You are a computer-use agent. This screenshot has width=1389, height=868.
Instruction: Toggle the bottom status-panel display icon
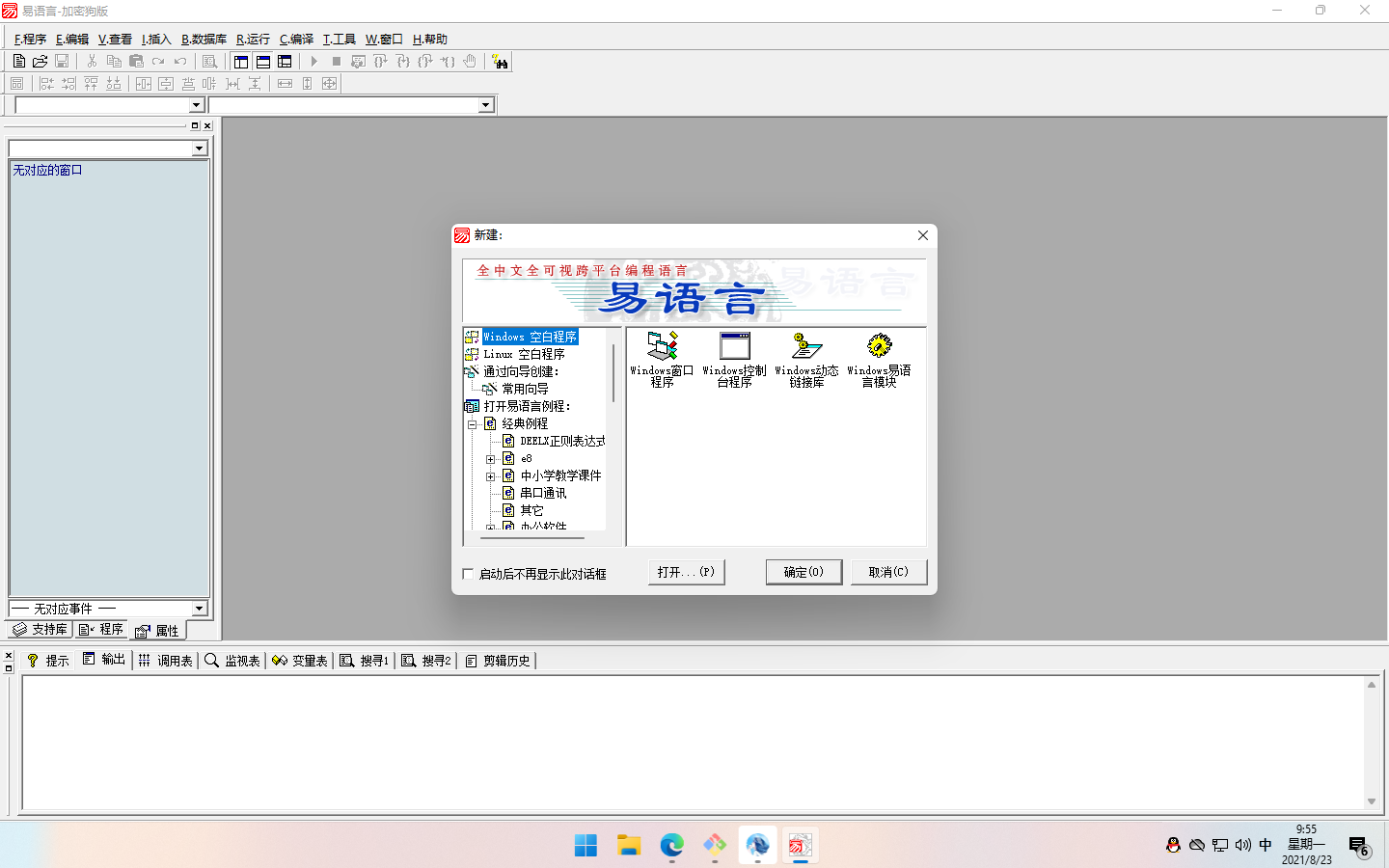point(262,61)
